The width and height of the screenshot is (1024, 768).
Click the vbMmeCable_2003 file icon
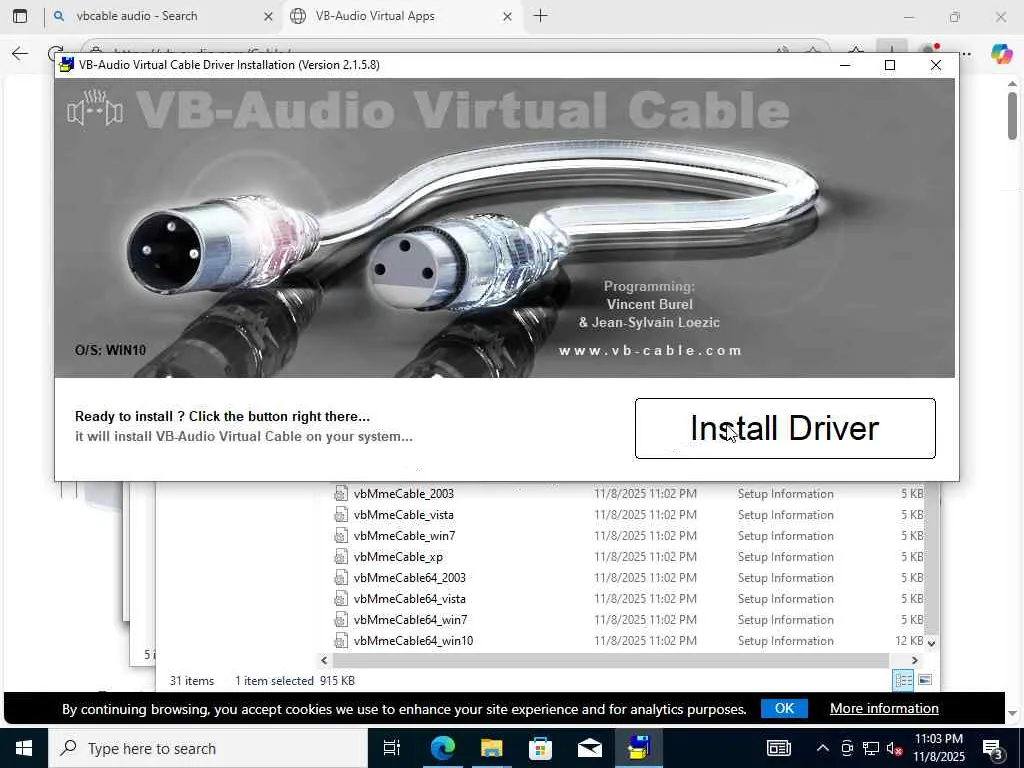coord(341,494)
